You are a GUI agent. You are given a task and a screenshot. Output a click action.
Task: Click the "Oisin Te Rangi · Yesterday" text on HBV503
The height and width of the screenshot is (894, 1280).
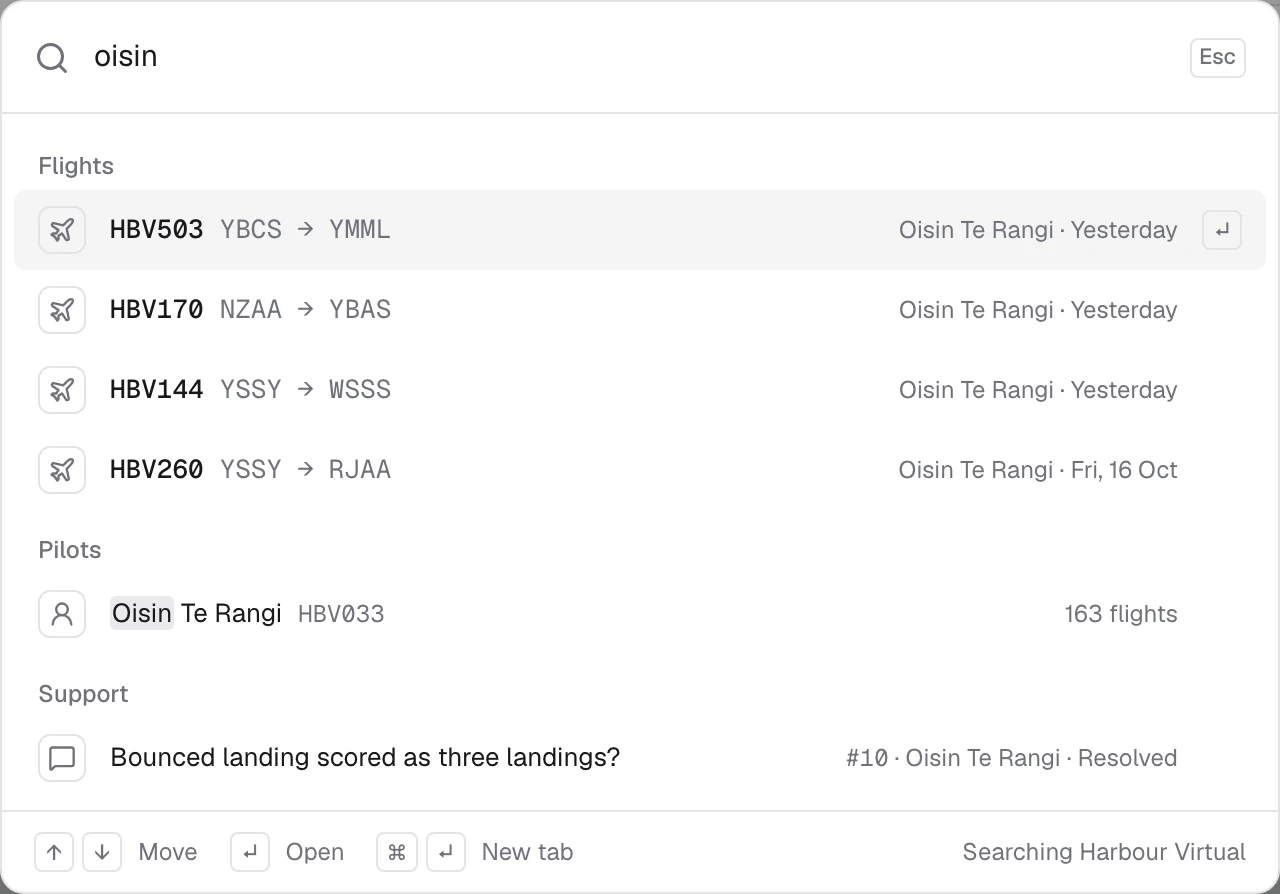(x=1038, y=230)
